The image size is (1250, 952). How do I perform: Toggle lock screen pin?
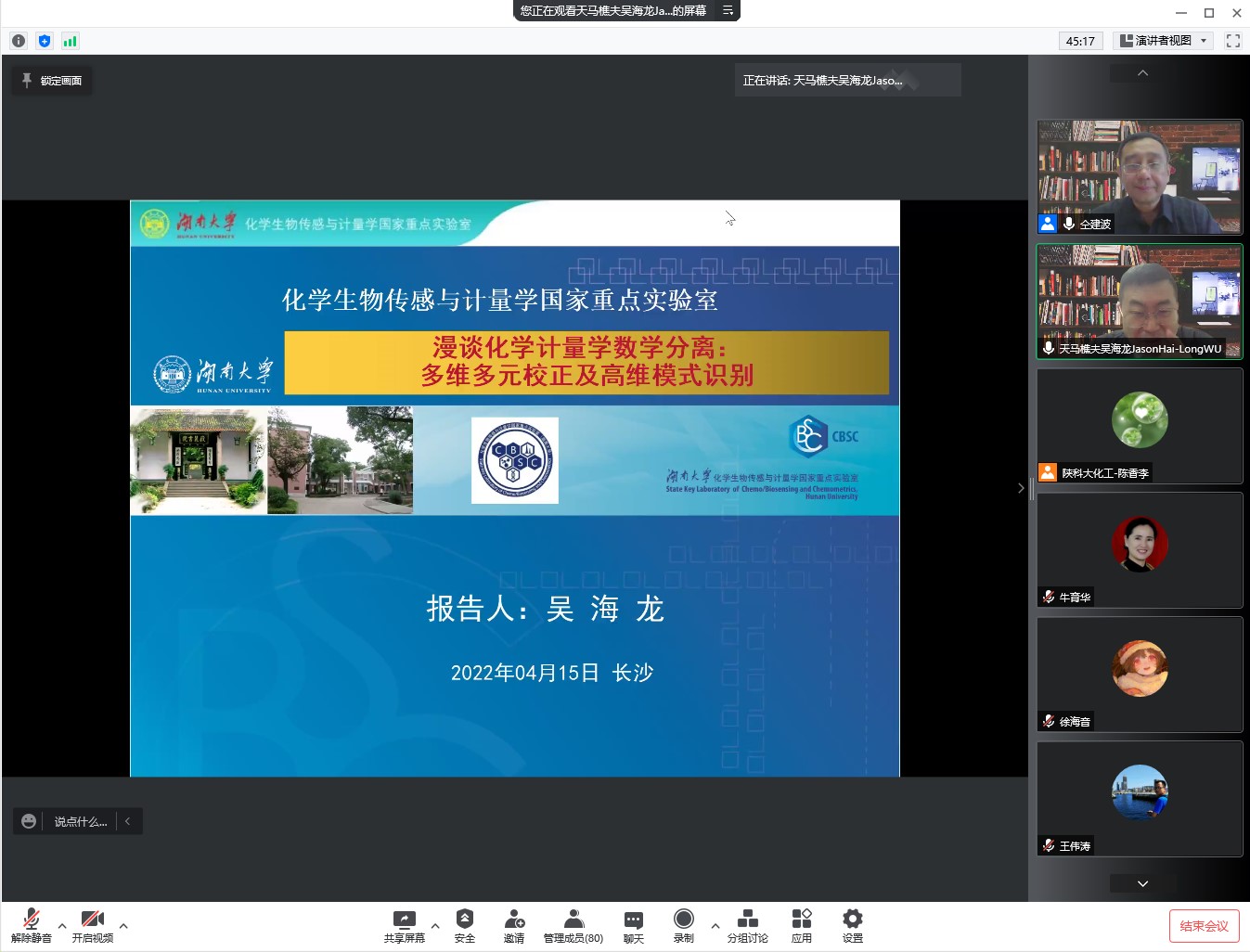(52, 81)
